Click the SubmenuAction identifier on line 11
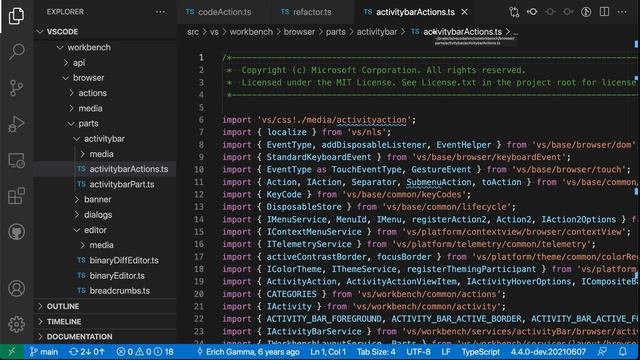 [x=439, y=182]
